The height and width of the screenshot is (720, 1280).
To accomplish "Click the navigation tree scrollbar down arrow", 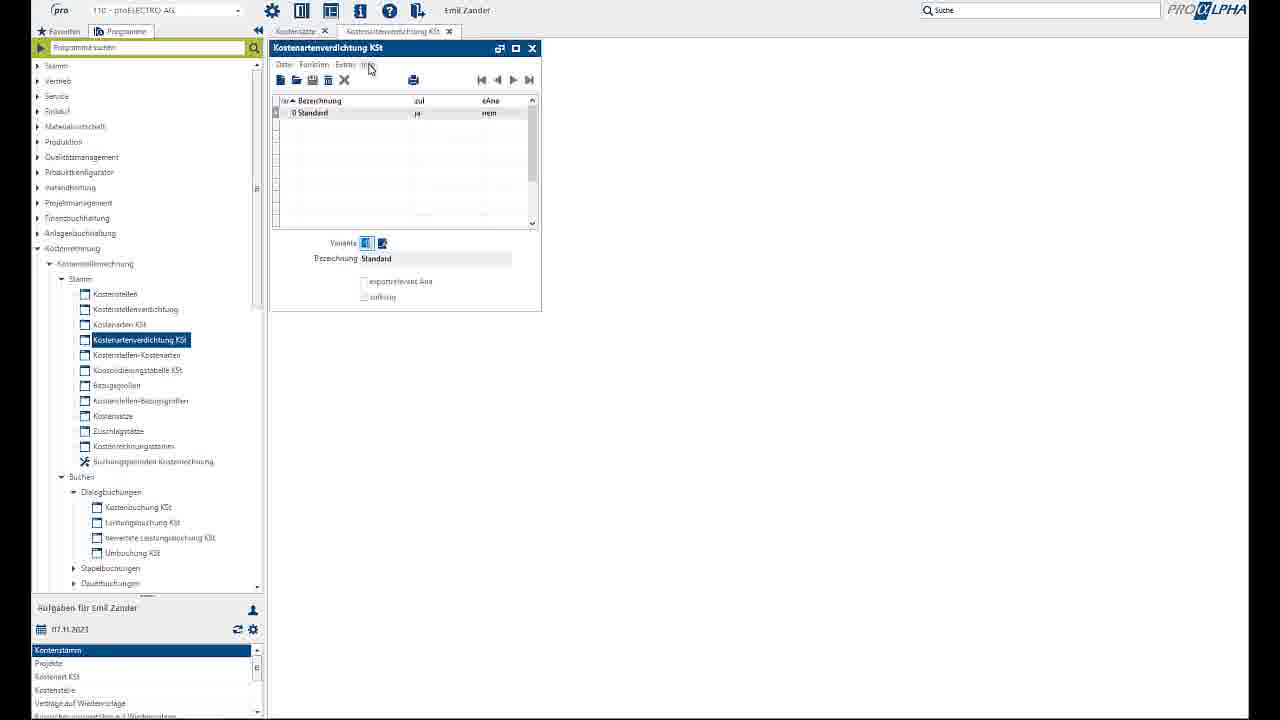I will point(257,587).
